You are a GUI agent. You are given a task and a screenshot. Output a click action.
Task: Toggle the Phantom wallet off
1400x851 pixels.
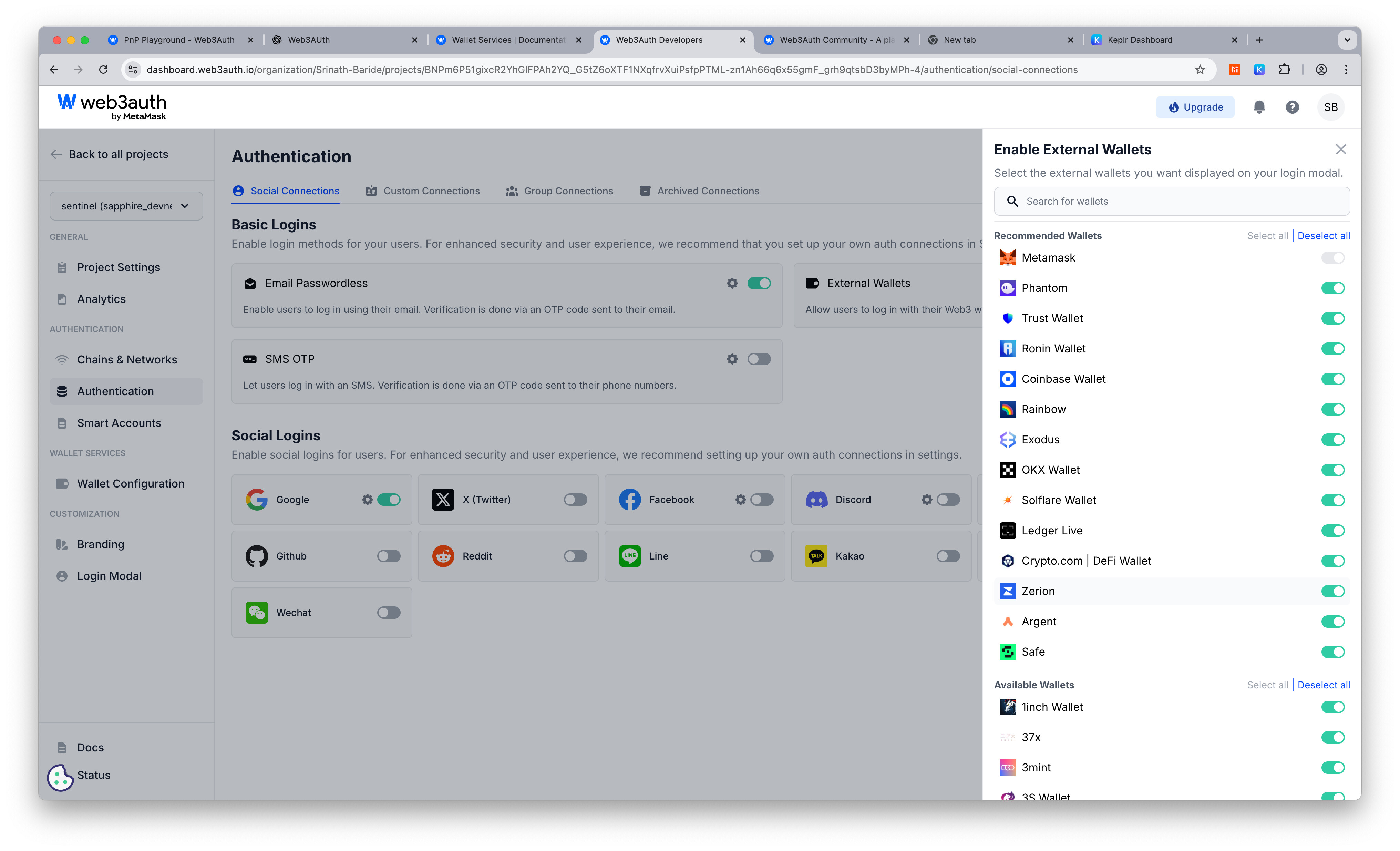click(1332, 288)
